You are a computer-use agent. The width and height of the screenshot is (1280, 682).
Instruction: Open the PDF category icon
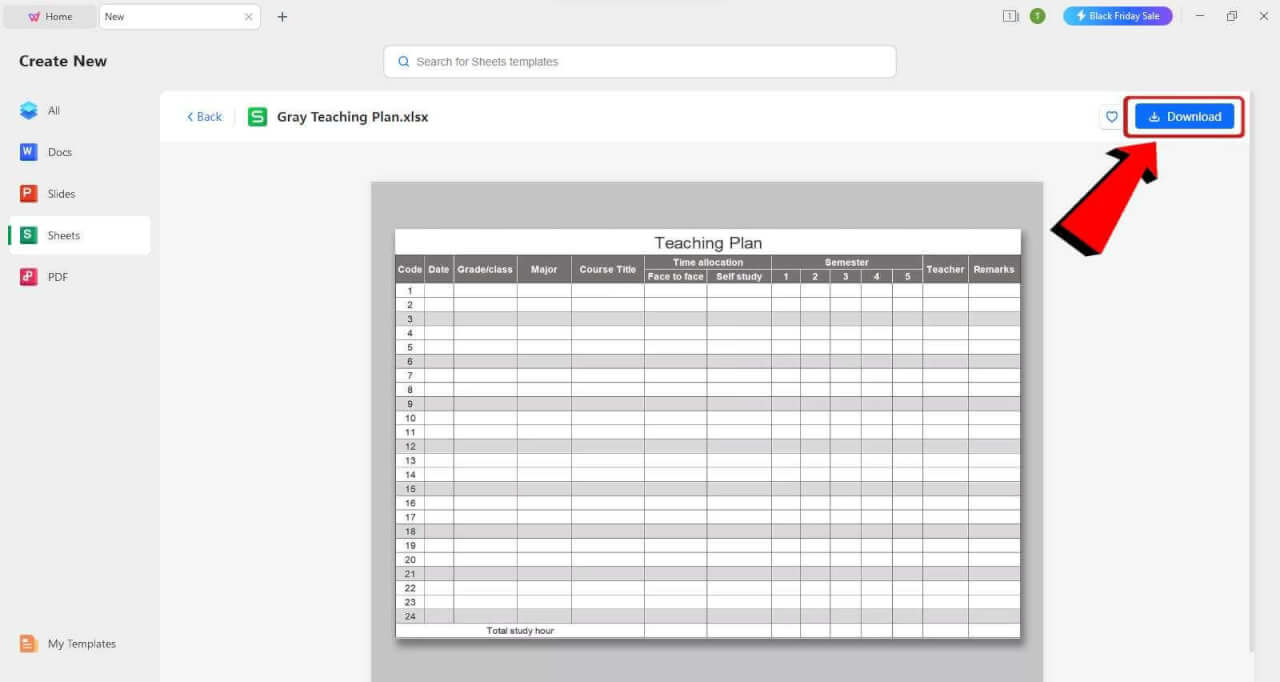[x=28, y=277]
